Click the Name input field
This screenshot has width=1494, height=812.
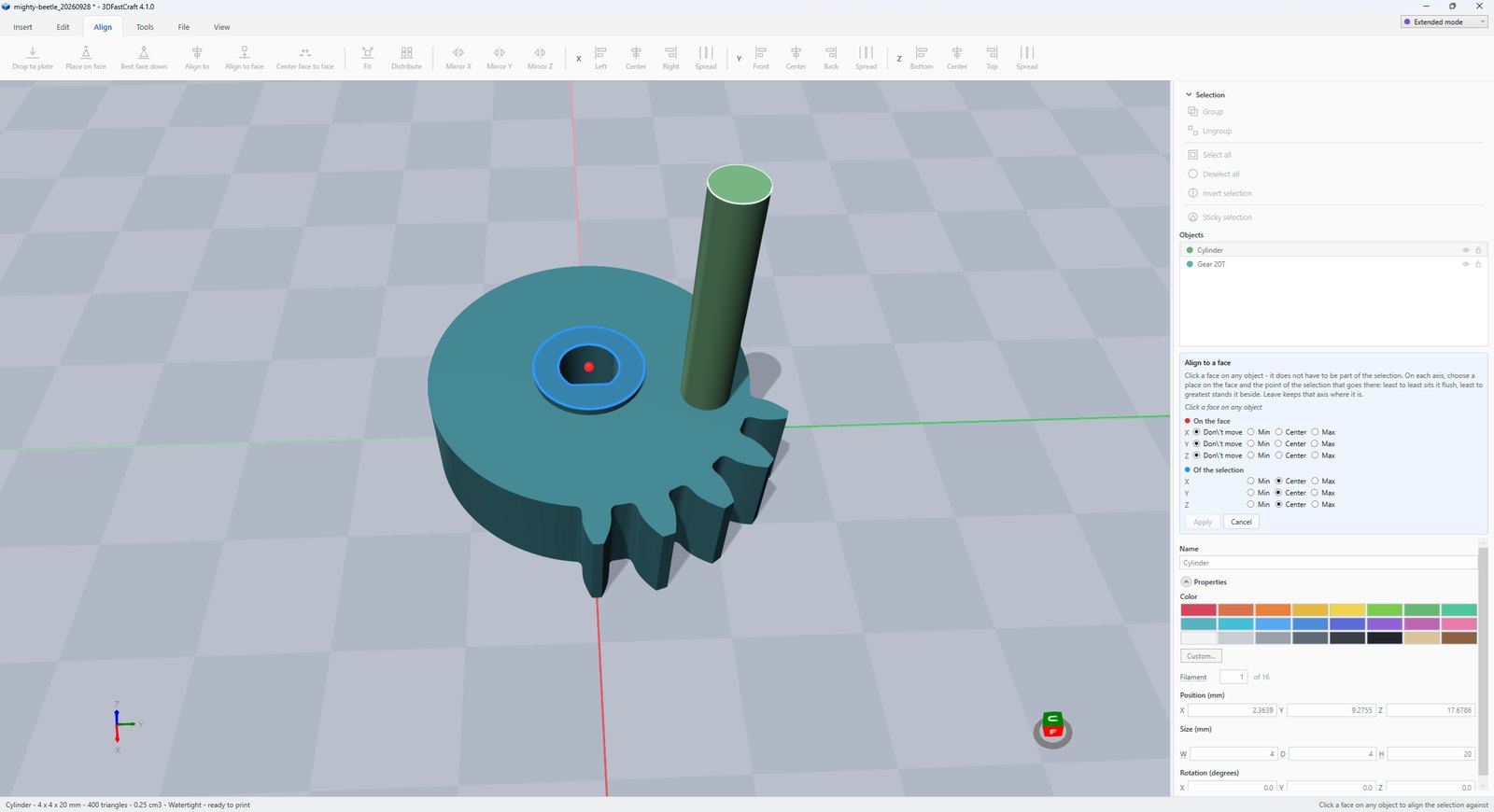coord(1328,563)
